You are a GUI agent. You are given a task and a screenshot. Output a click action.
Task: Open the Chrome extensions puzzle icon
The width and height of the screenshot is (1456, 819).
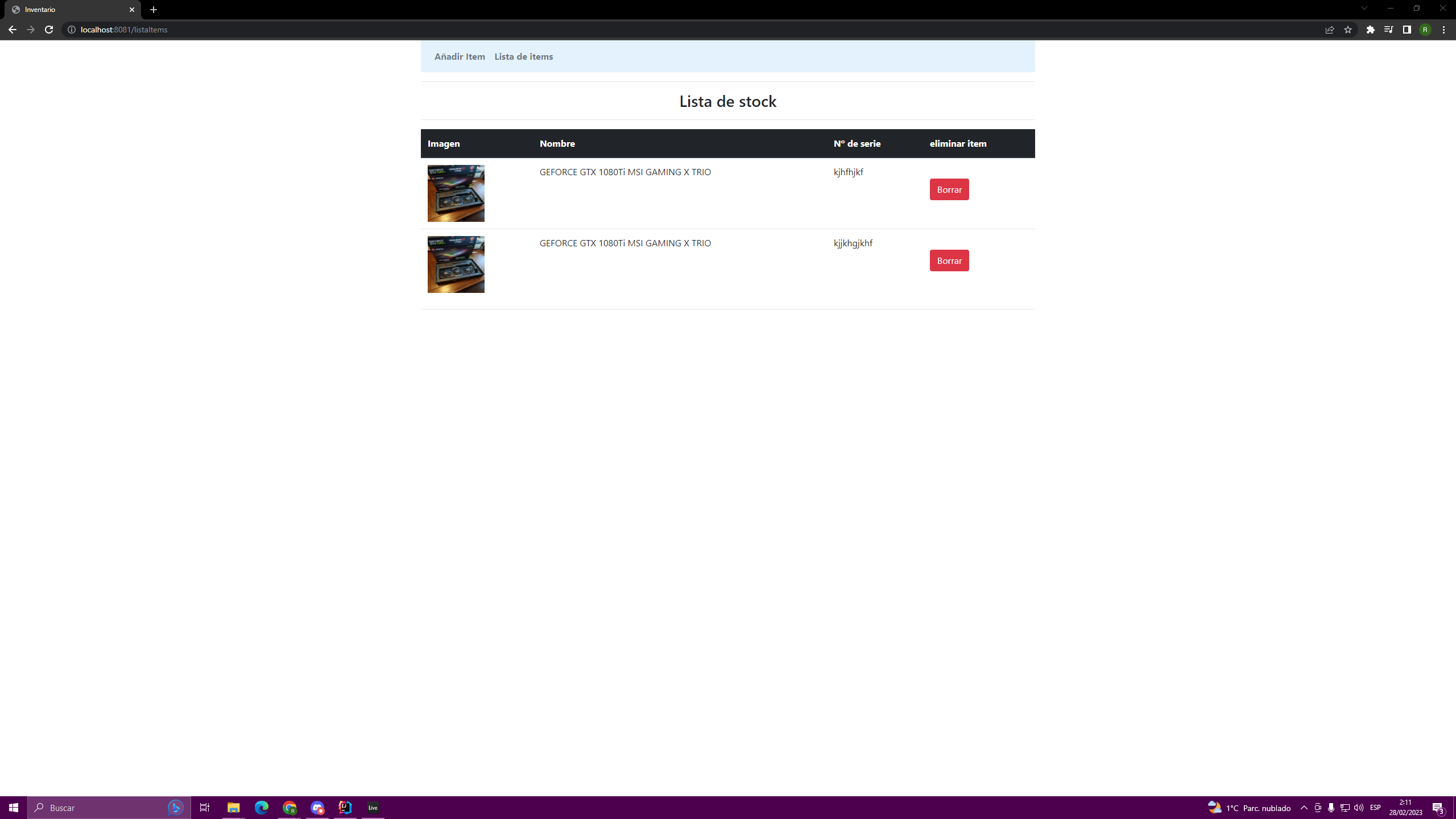tap(1370, 30)
